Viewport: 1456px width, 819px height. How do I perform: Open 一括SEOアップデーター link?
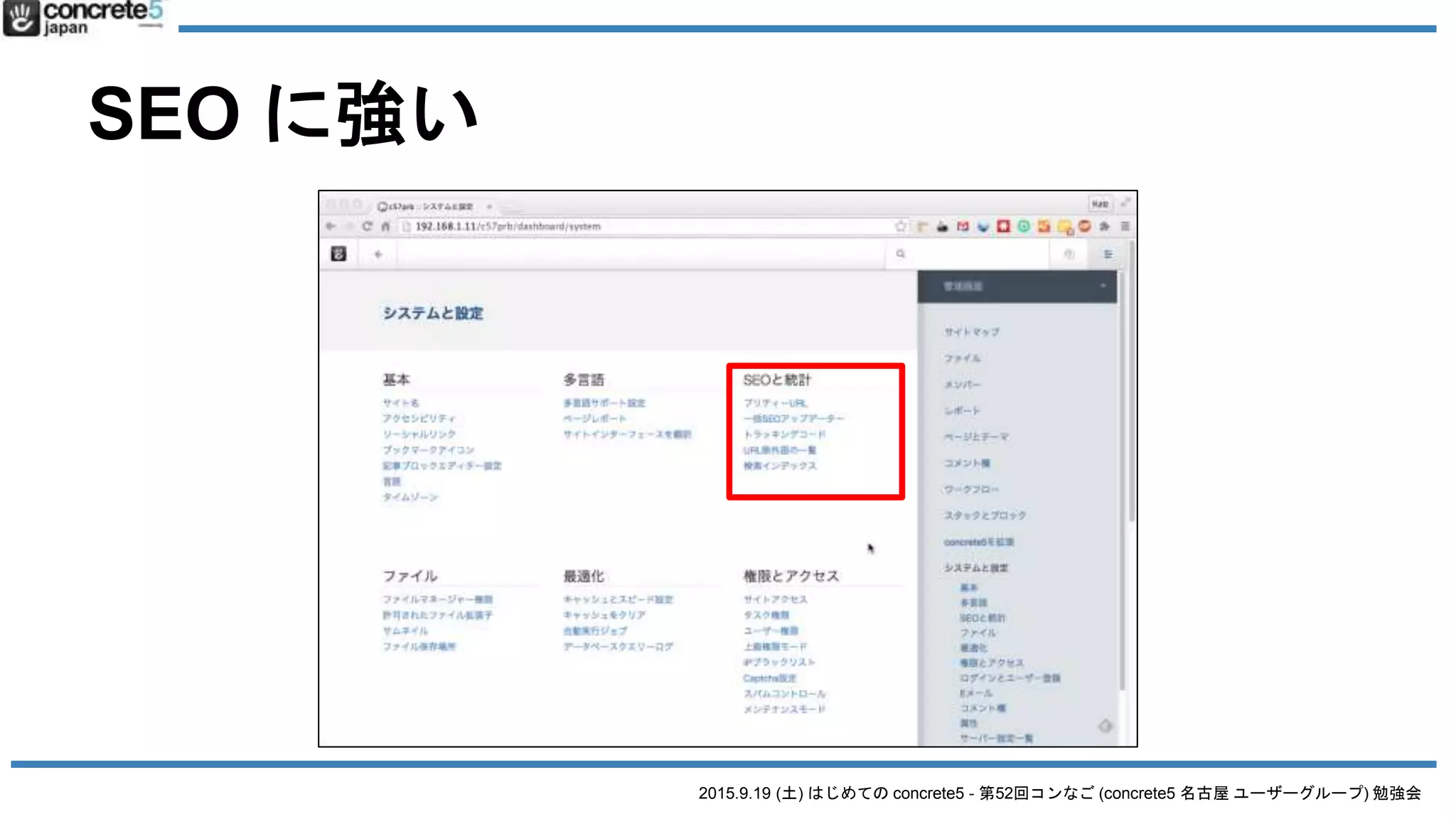point(793,418)
